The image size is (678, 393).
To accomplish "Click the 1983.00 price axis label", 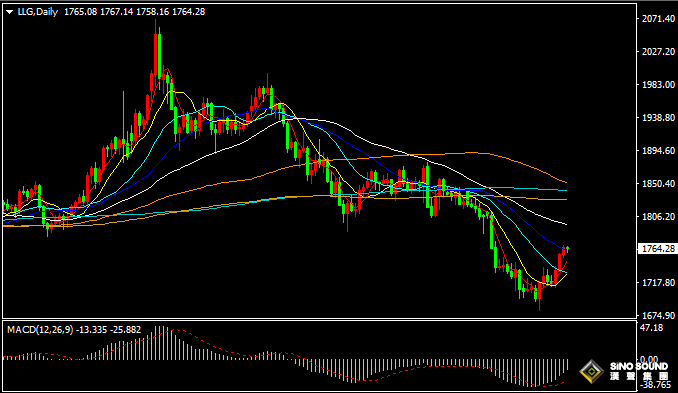I will coord(659,84).
